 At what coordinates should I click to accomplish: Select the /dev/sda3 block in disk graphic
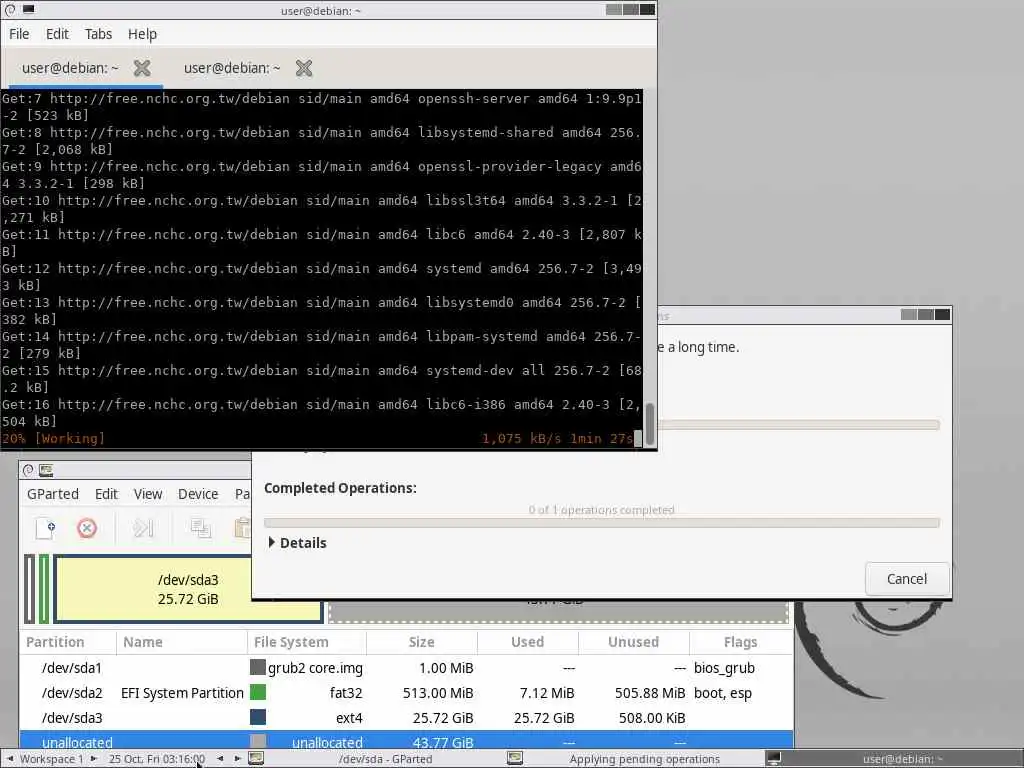[x=188, y=588]
